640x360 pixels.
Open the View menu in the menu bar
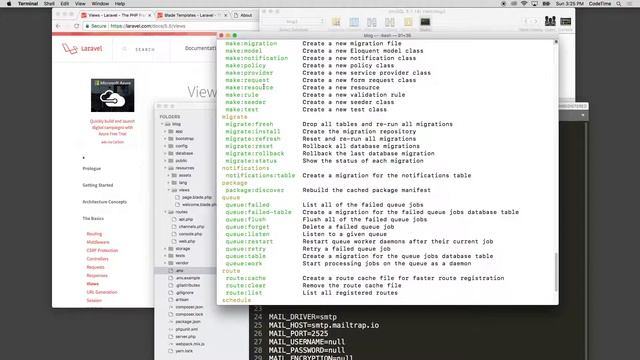point(80,4)
